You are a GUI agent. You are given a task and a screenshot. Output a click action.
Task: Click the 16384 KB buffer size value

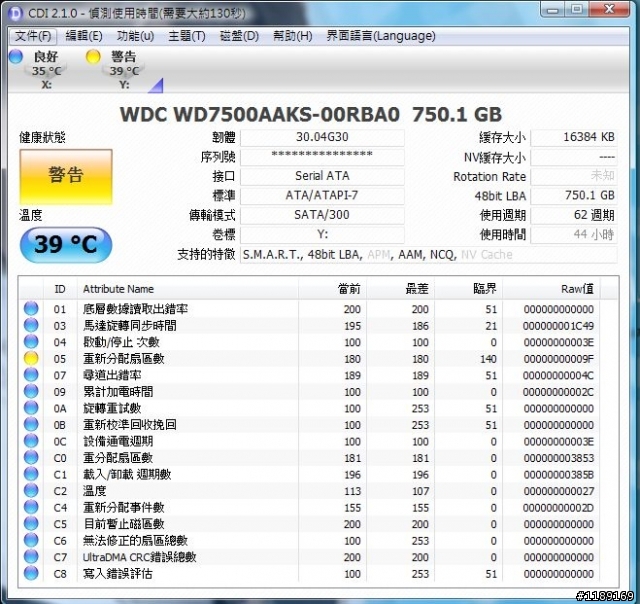573,138
